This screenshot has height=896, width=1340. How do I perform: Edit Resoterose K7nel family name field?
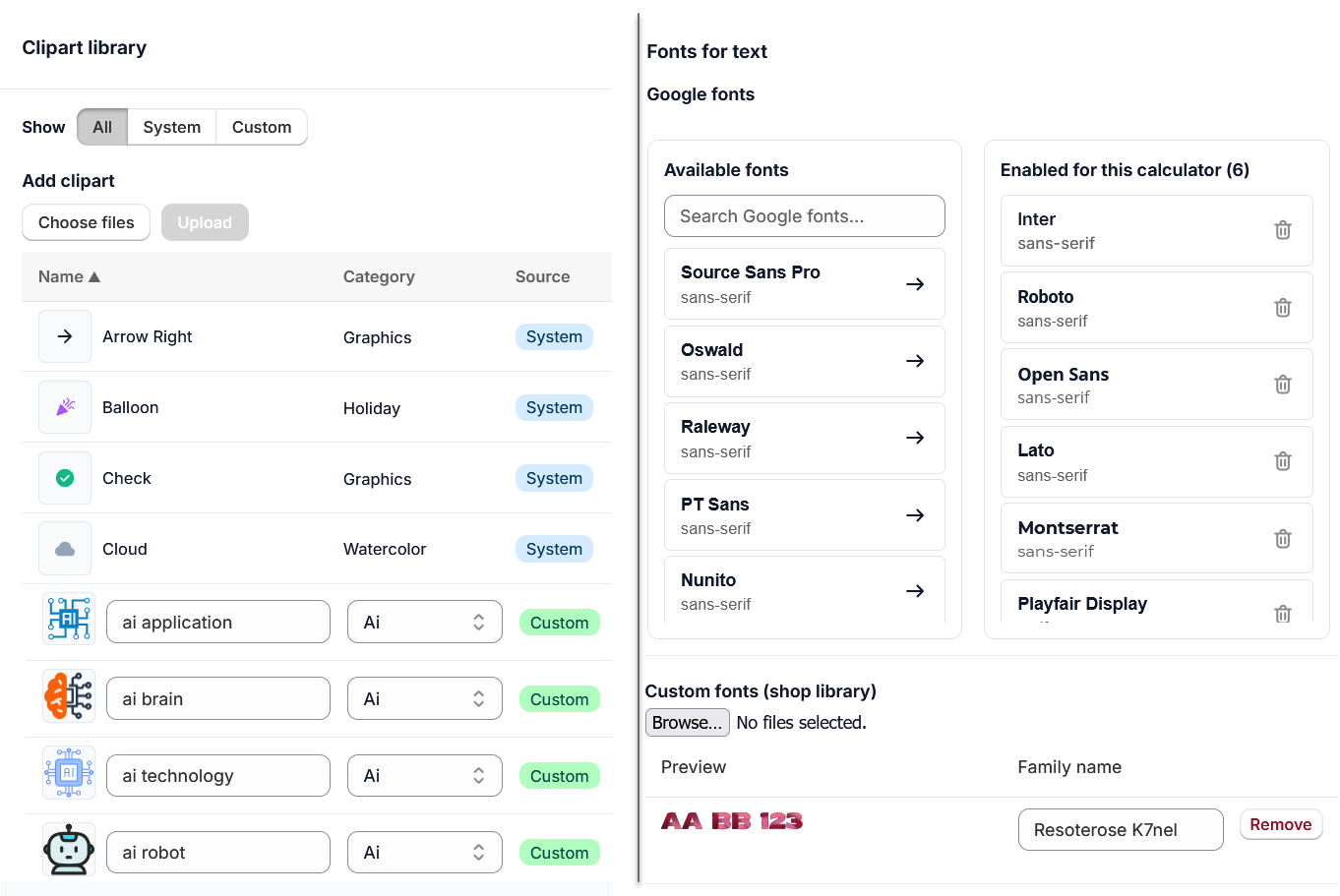[x=1121, y=829]
